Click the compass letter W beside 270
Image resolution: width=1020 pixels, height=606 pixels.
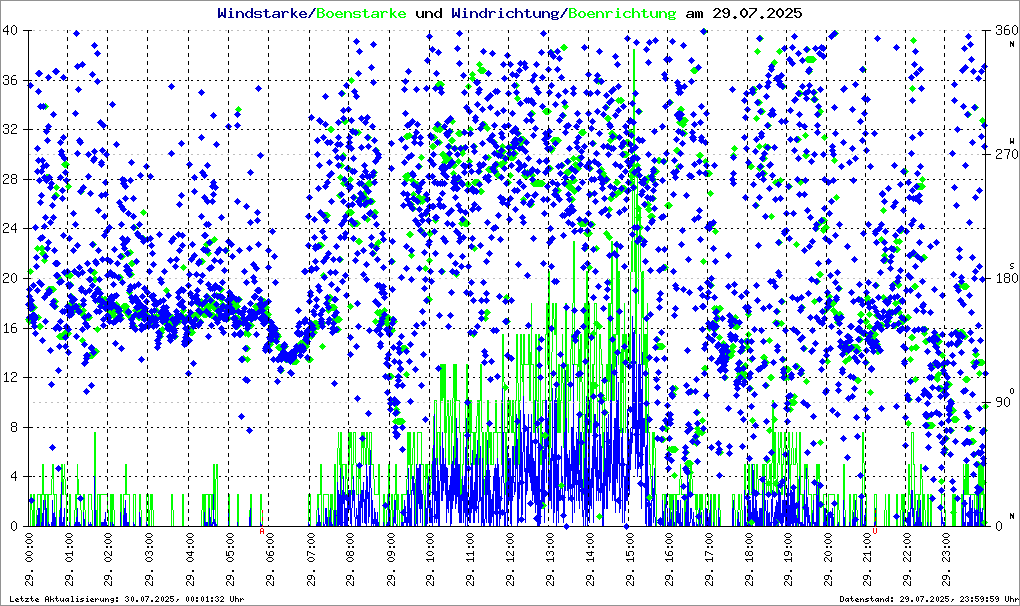point(1012,141)
